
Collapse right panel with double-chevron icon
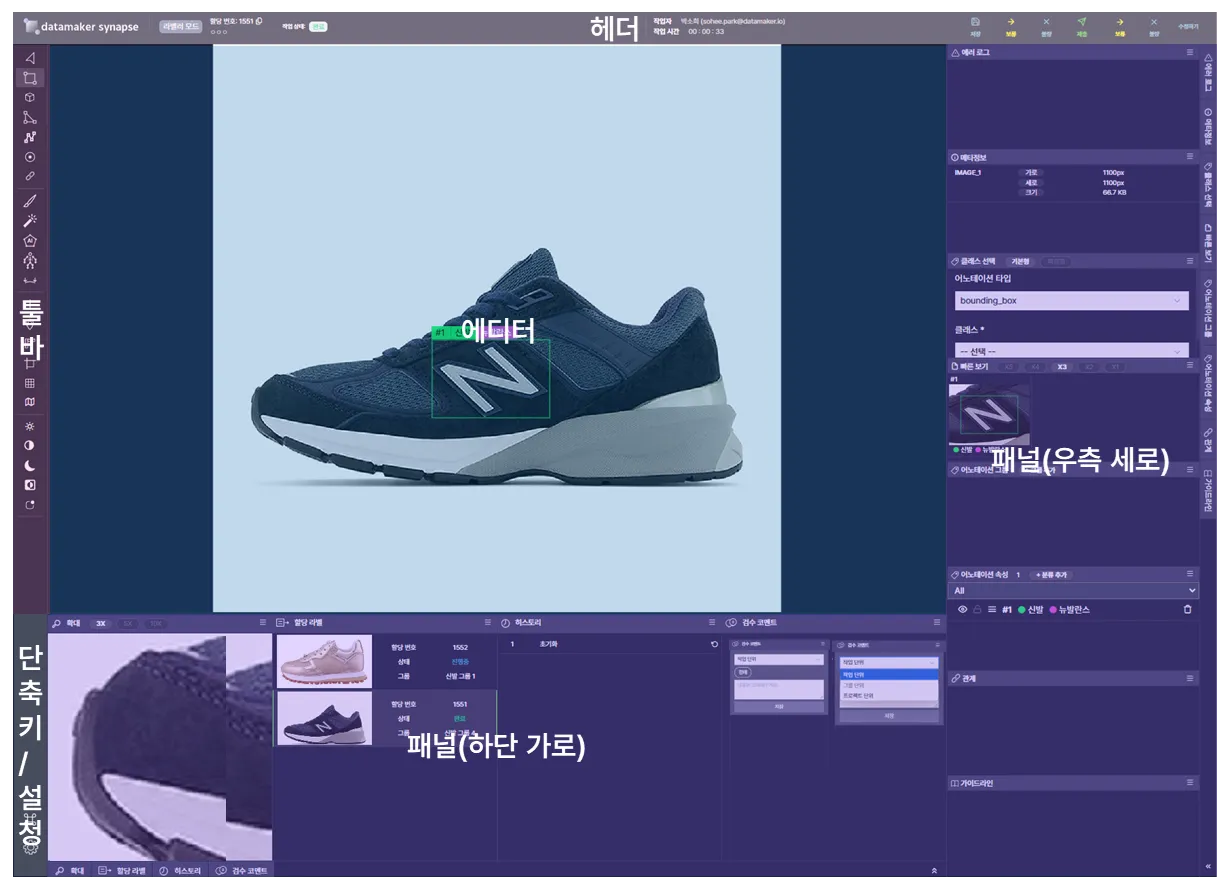1208,866
